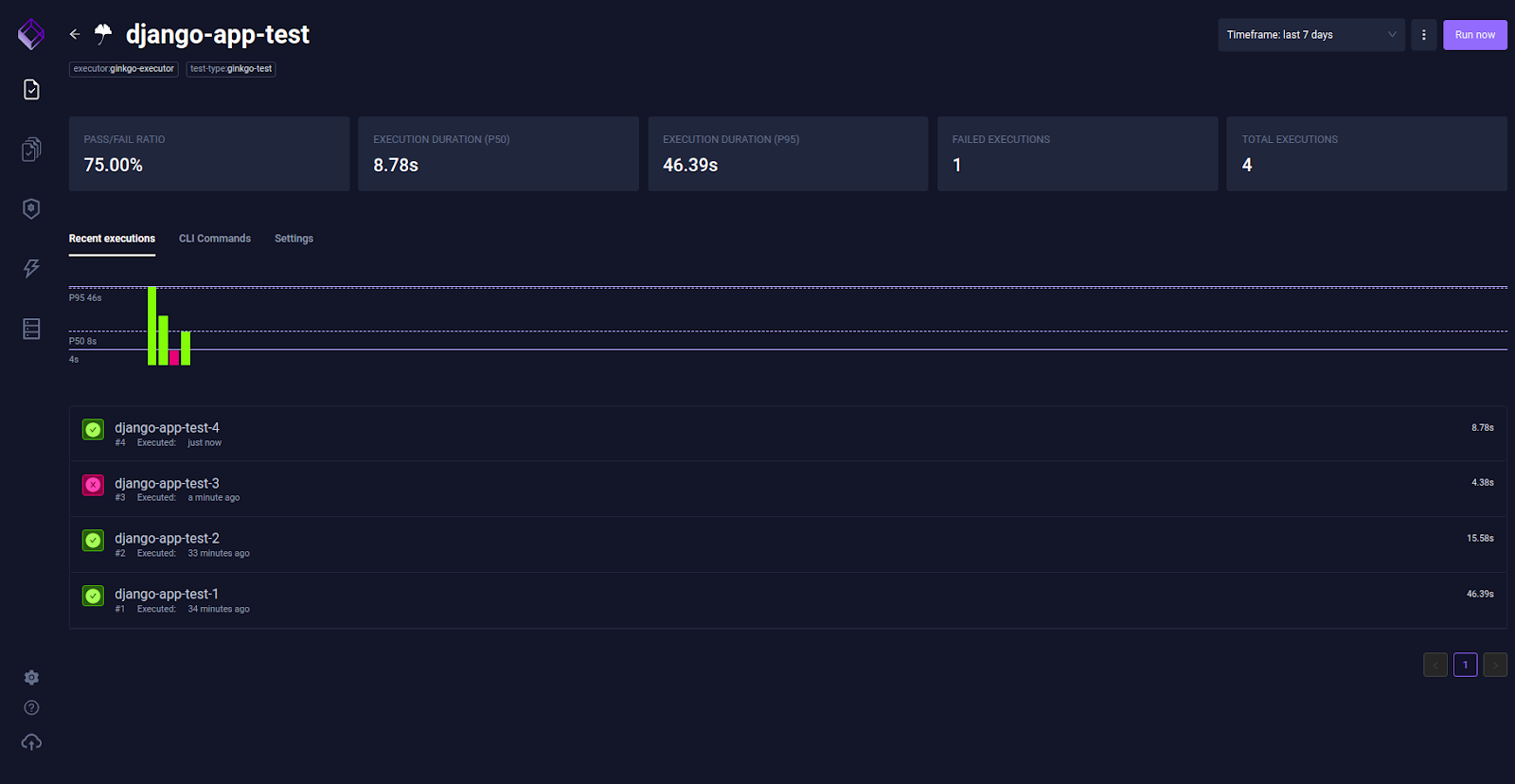Click the Failed Executions card
1515x784 pixels.
coord(1078,153)
